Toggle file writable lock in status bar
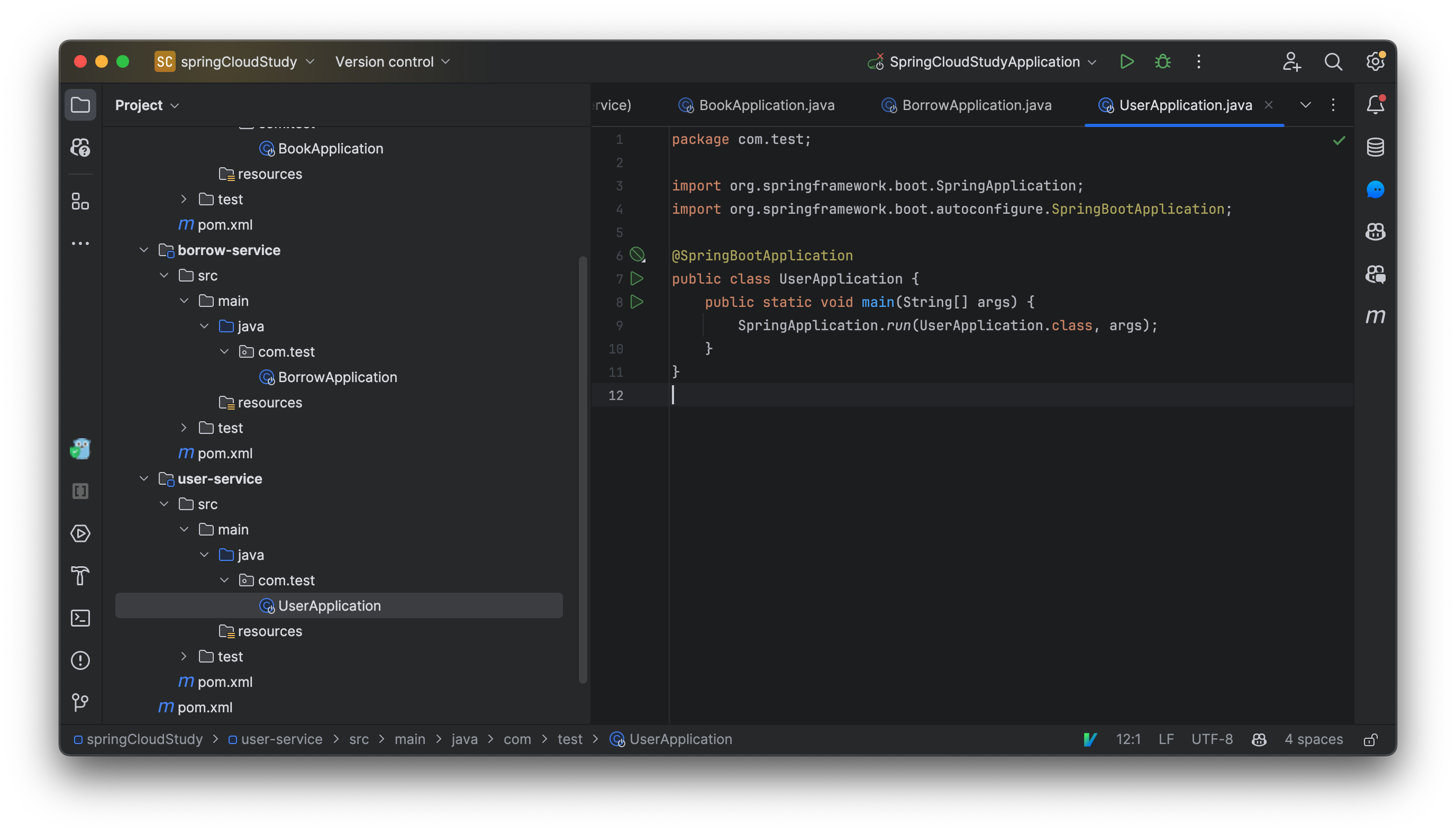 point(1371,739)
